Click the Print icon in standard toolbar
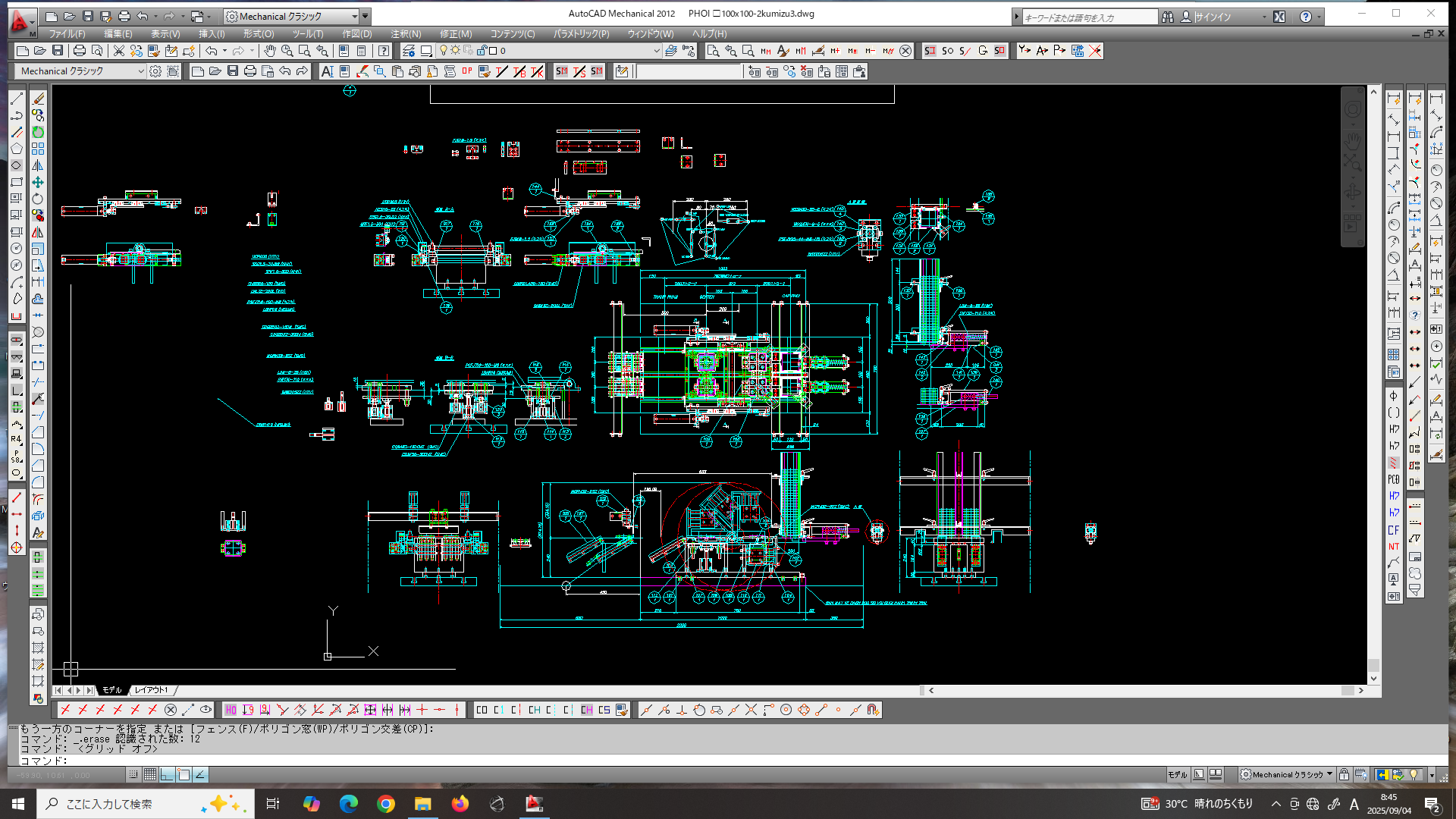The width and height of the screenshot is (1456, 819). (79, 51)
